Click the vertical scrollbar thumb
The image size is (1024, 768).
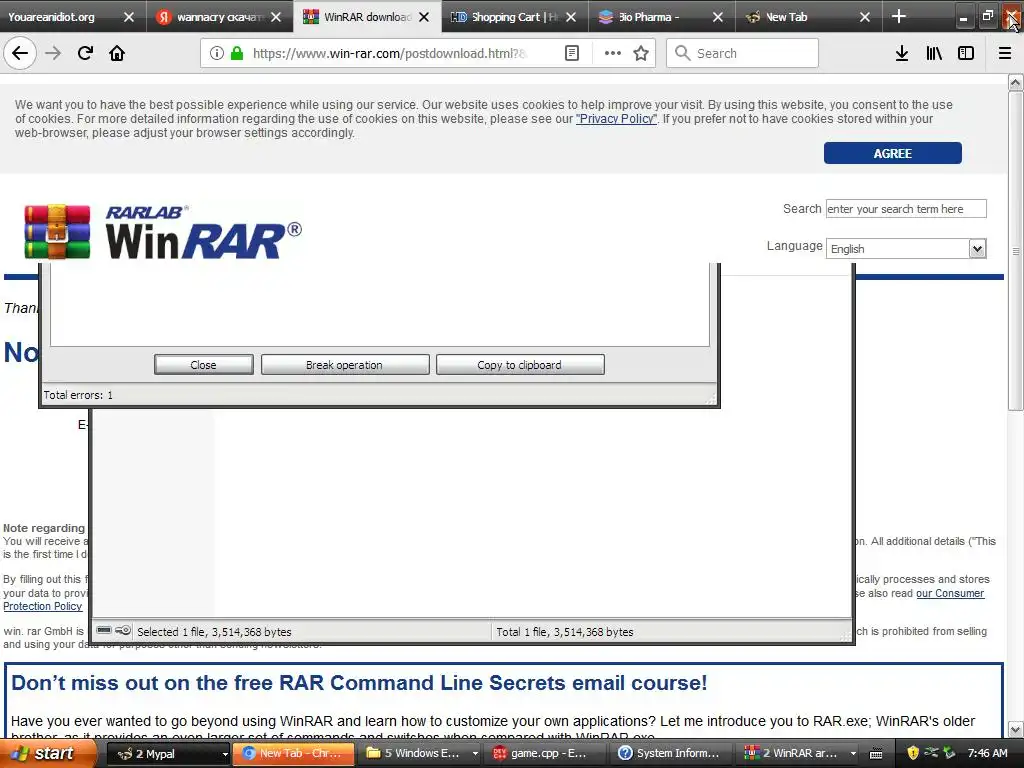click(1015, 251)
